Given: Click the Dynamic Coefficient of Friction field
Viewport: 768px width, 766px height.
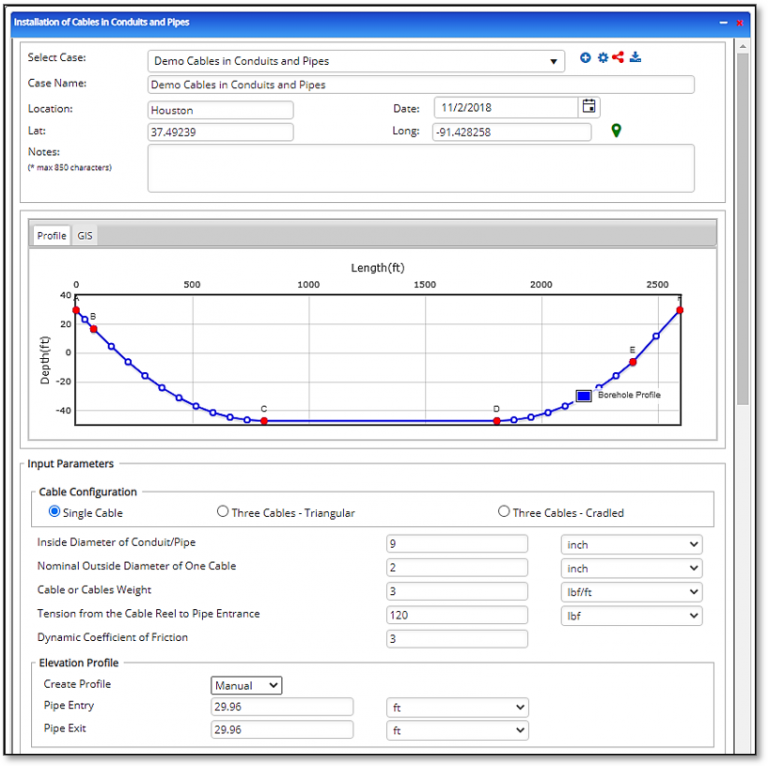Looking at the screenshot, I should click(457, 639).
